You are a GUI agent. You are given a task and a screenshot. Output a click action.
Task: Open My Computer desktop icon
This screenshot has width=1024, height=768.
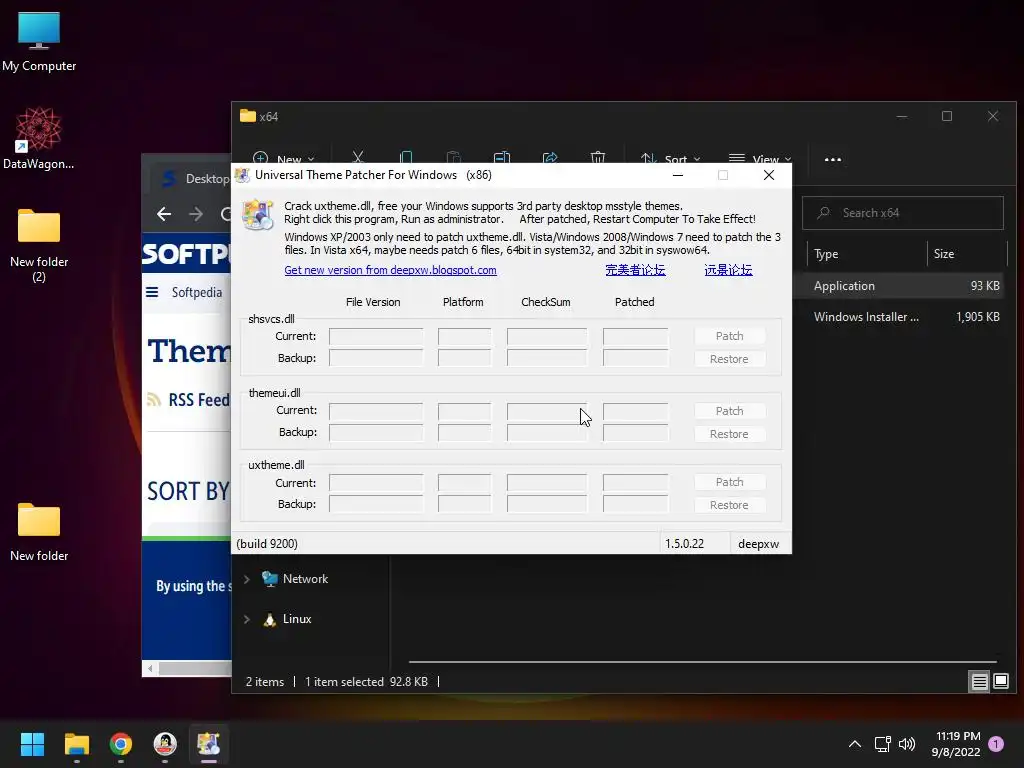click(x=39, y=42)
